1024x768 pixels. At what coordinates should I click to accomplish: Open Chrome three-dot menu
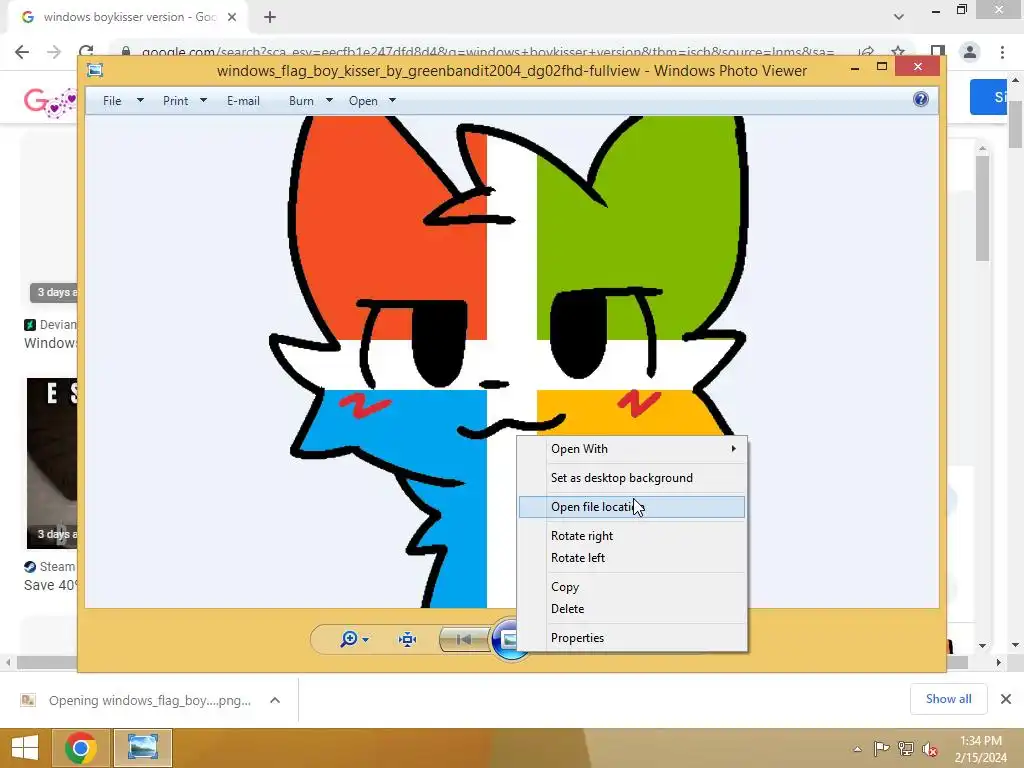1002,52
